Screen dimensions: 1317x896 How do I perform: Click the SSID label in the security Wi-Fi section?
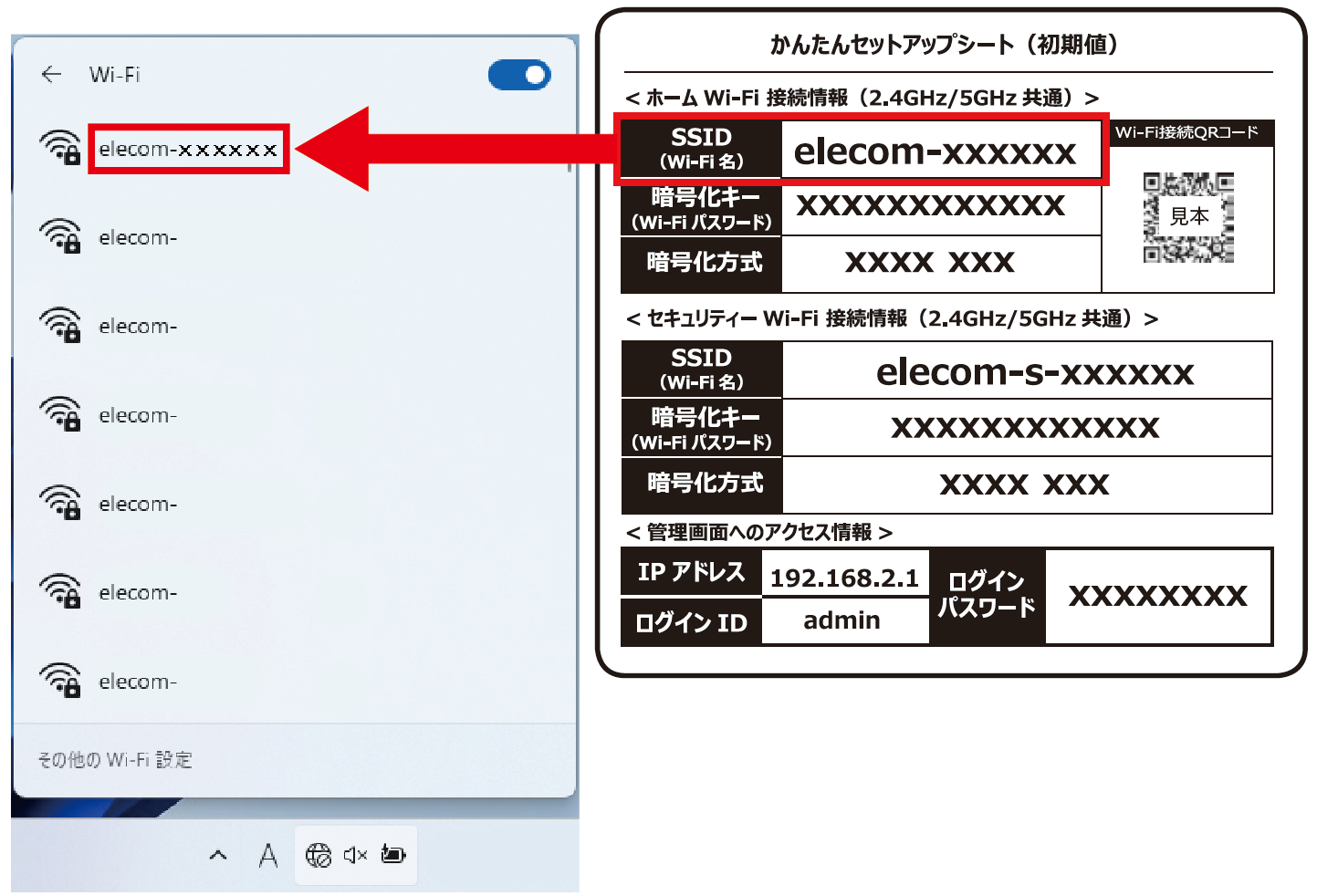(701, 370)
